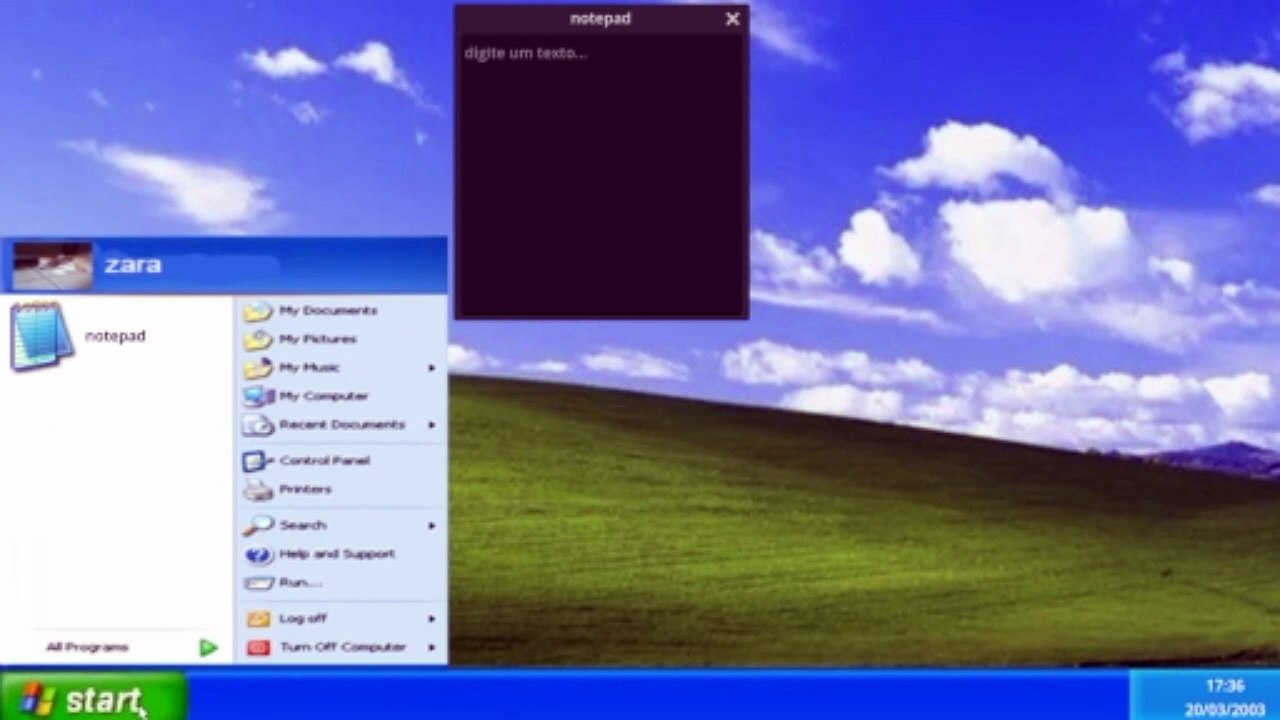Viewport: 1280px width, 720px height.
Task: Click the Printers icon
Action: click(x=258, y=490)
